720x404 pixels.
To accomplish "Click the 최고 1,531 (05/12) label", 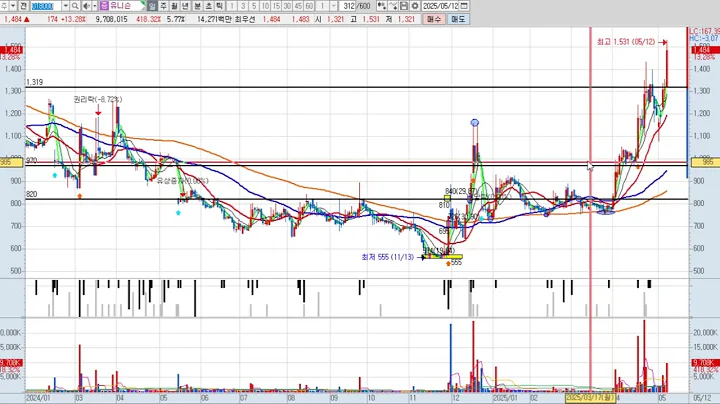I will (x=626, y=42).
